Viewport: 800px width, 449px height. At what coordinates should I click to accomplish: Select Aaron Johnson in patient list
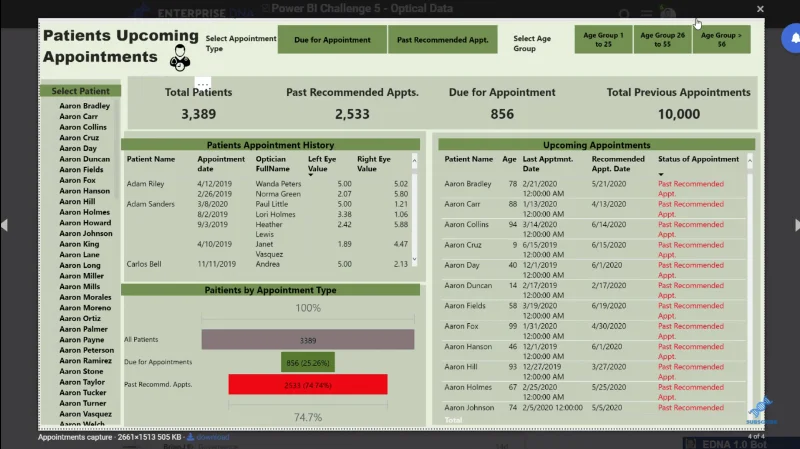coord(86,233)
